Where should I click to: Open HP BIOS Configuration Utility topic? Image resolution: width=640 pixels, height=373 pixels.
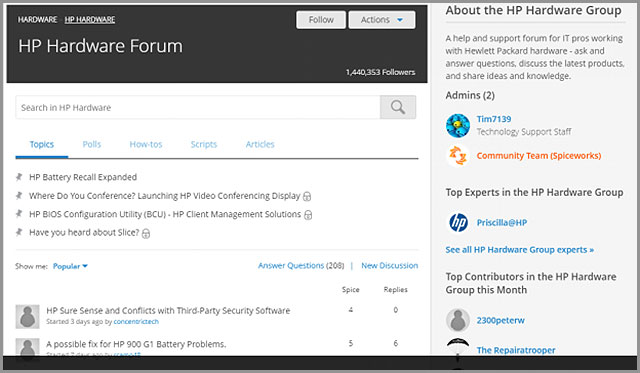click(165, 214)
